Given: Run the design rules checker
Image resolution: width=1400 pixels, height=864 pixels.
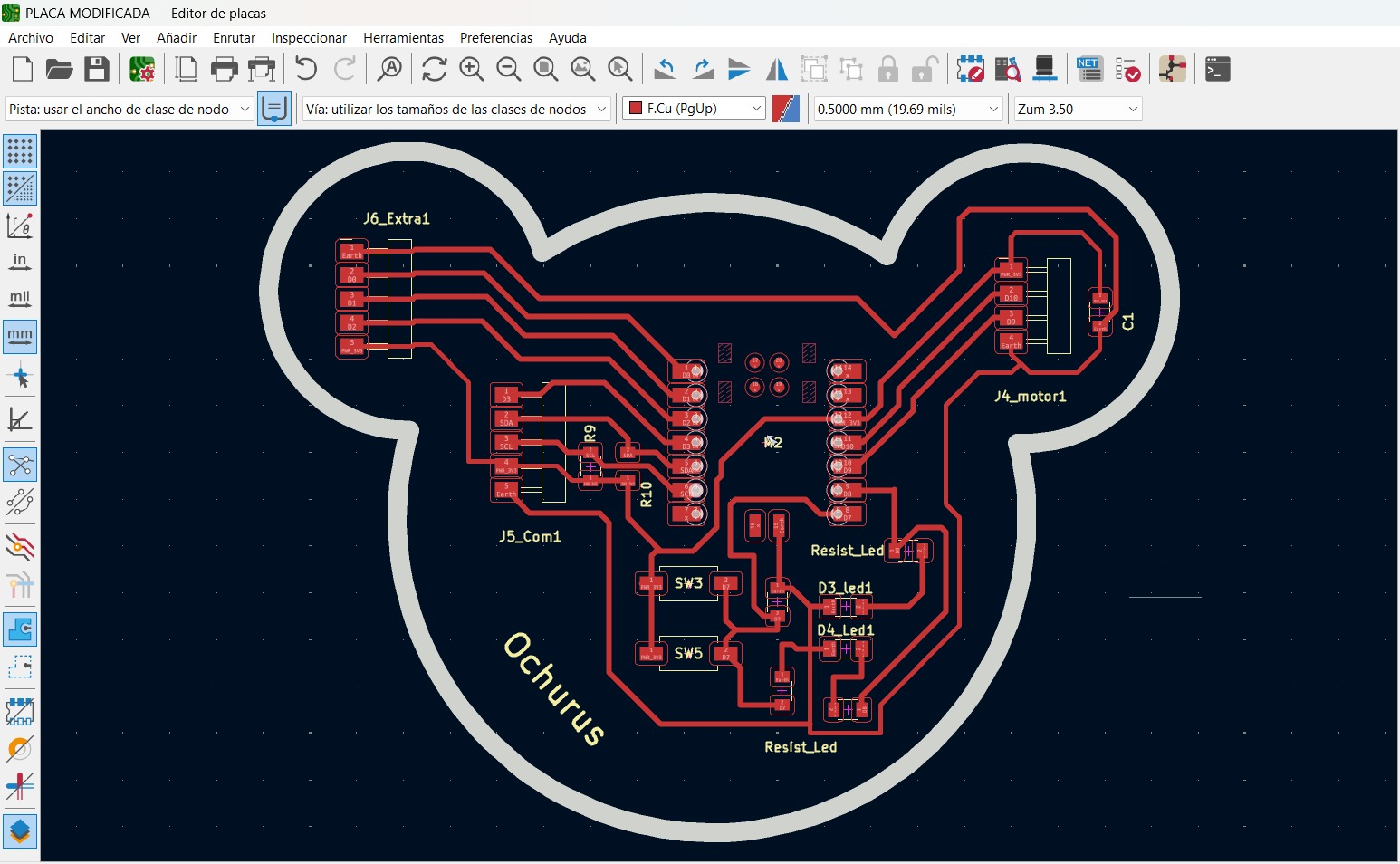Looking at the screenshot, I should point(1129,69).
